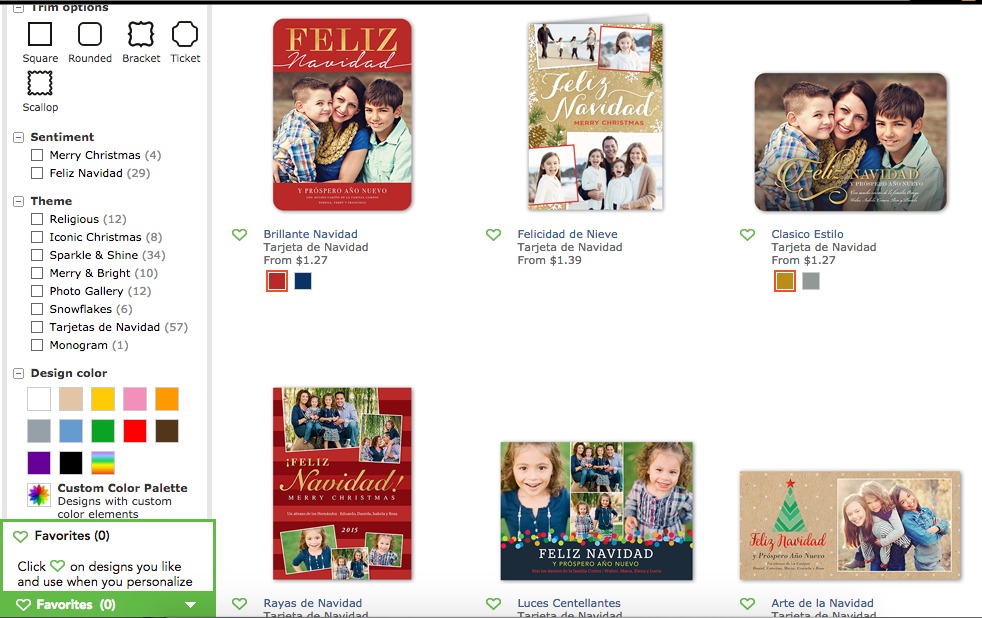Image resolution: width=982 pixels, height=618 pixels.
Task: Open the Rayas de Navidad card thumbnail
Action: (342, 483)
